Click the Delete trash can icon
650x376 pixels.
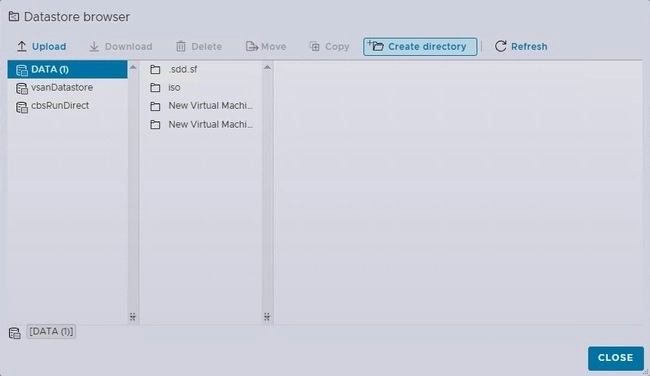tap(181, 46)
